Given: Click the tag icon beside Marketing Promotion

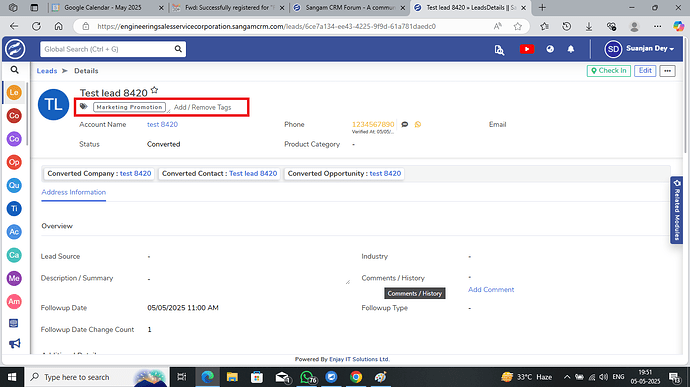Looking at the screenshot, I should click(x=84, y=107).
